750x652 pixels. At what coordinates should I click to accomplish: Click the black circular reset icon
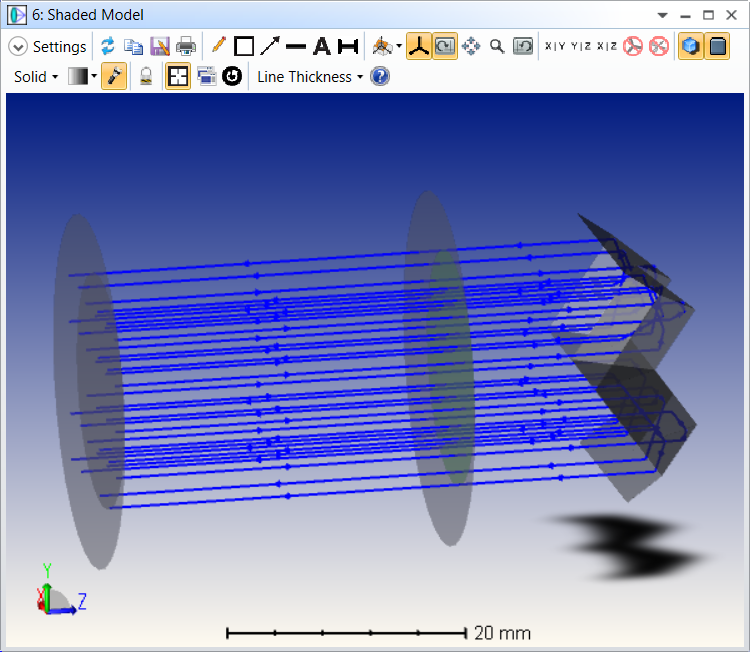click(x=232, y=76)
